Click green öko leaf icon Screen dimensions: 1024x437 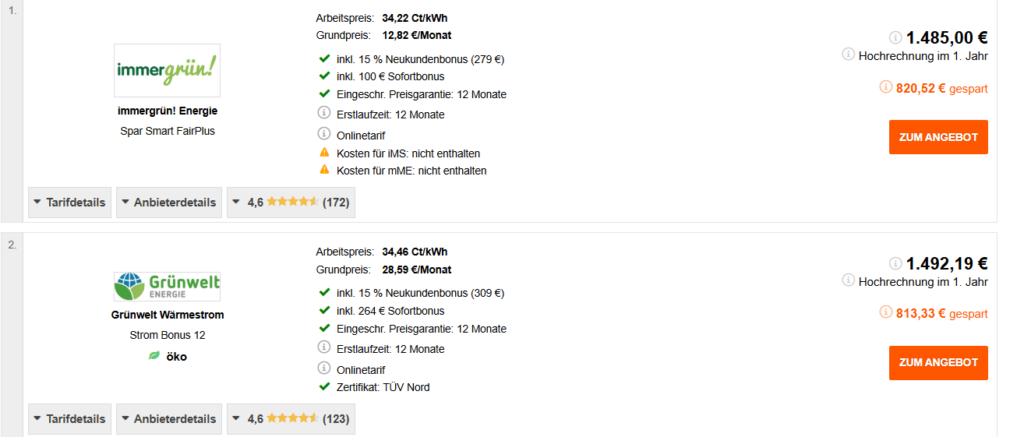(x=154, y=356)
